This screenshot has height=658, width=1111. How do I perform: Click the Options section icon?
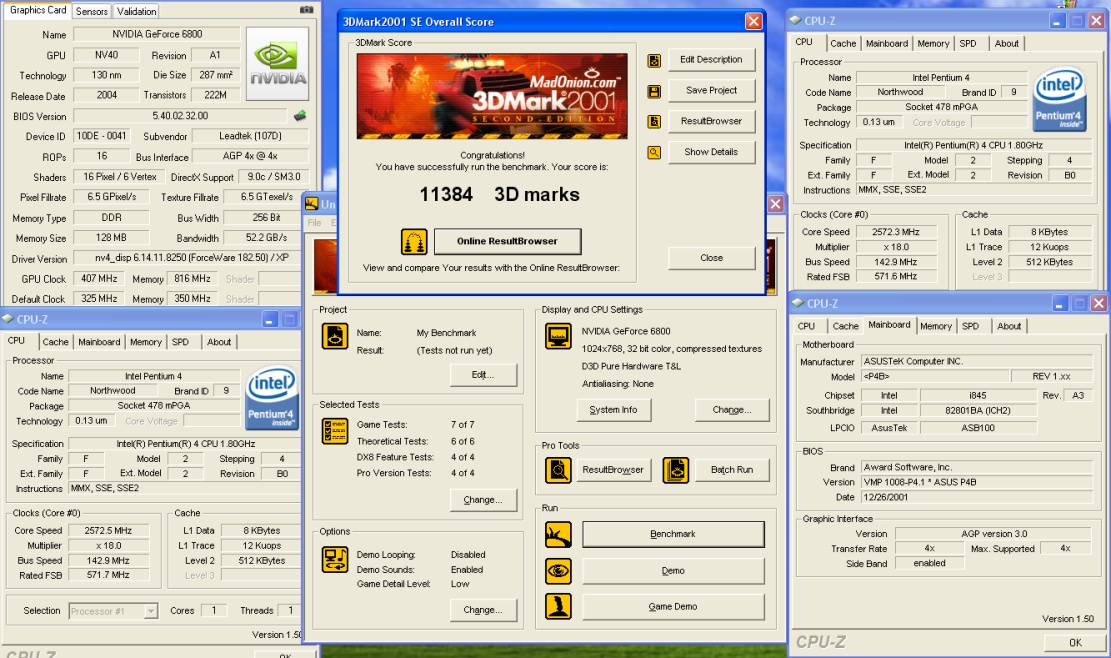click(334, 560)
